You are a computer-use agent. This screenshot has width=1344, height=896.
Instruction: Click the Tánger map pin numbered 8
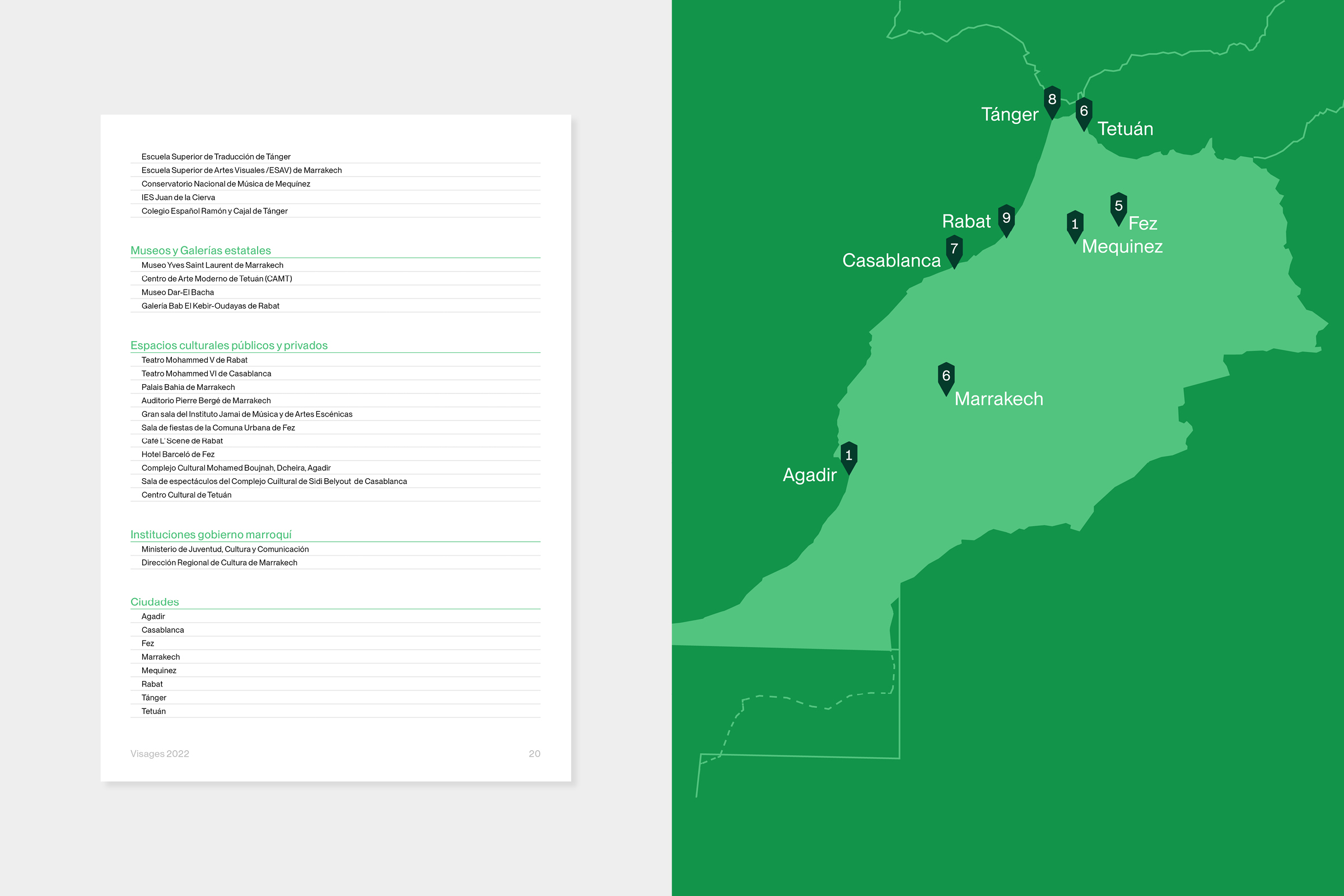[1052, 101]
